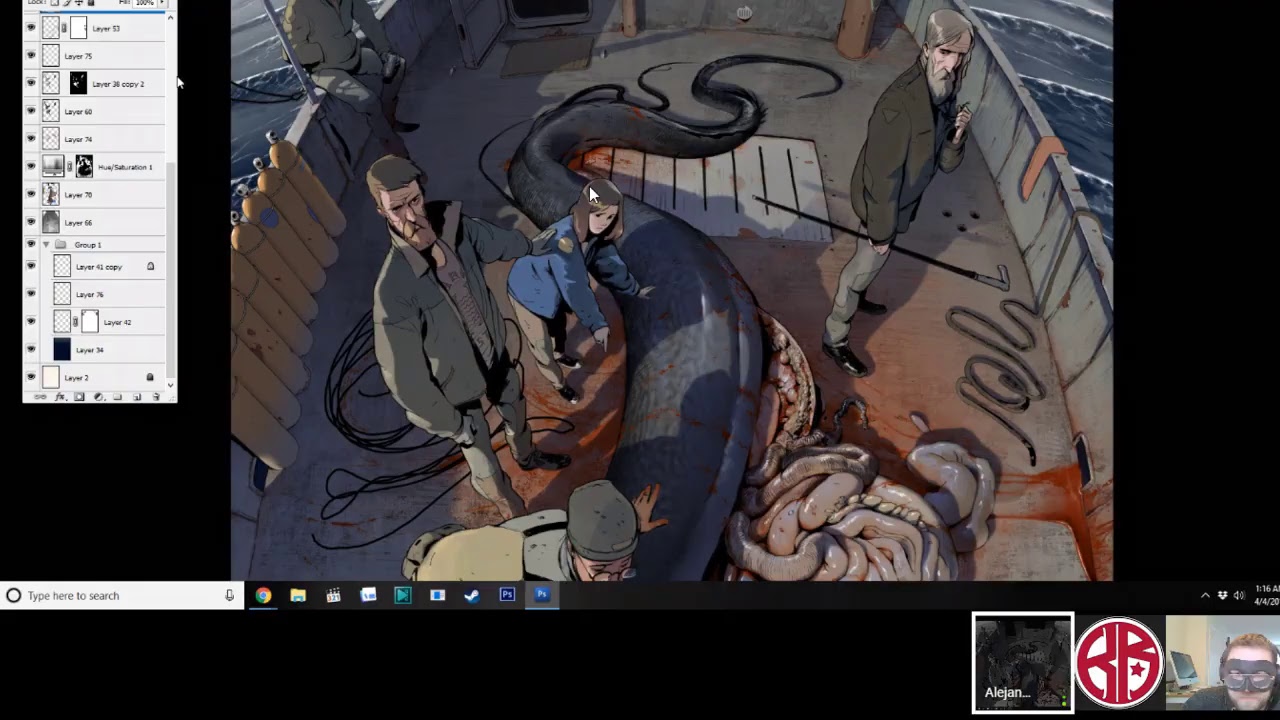Hide Layer 34 using the eye icon
This screenshot has height=720, width=1280.
[31, 349]
